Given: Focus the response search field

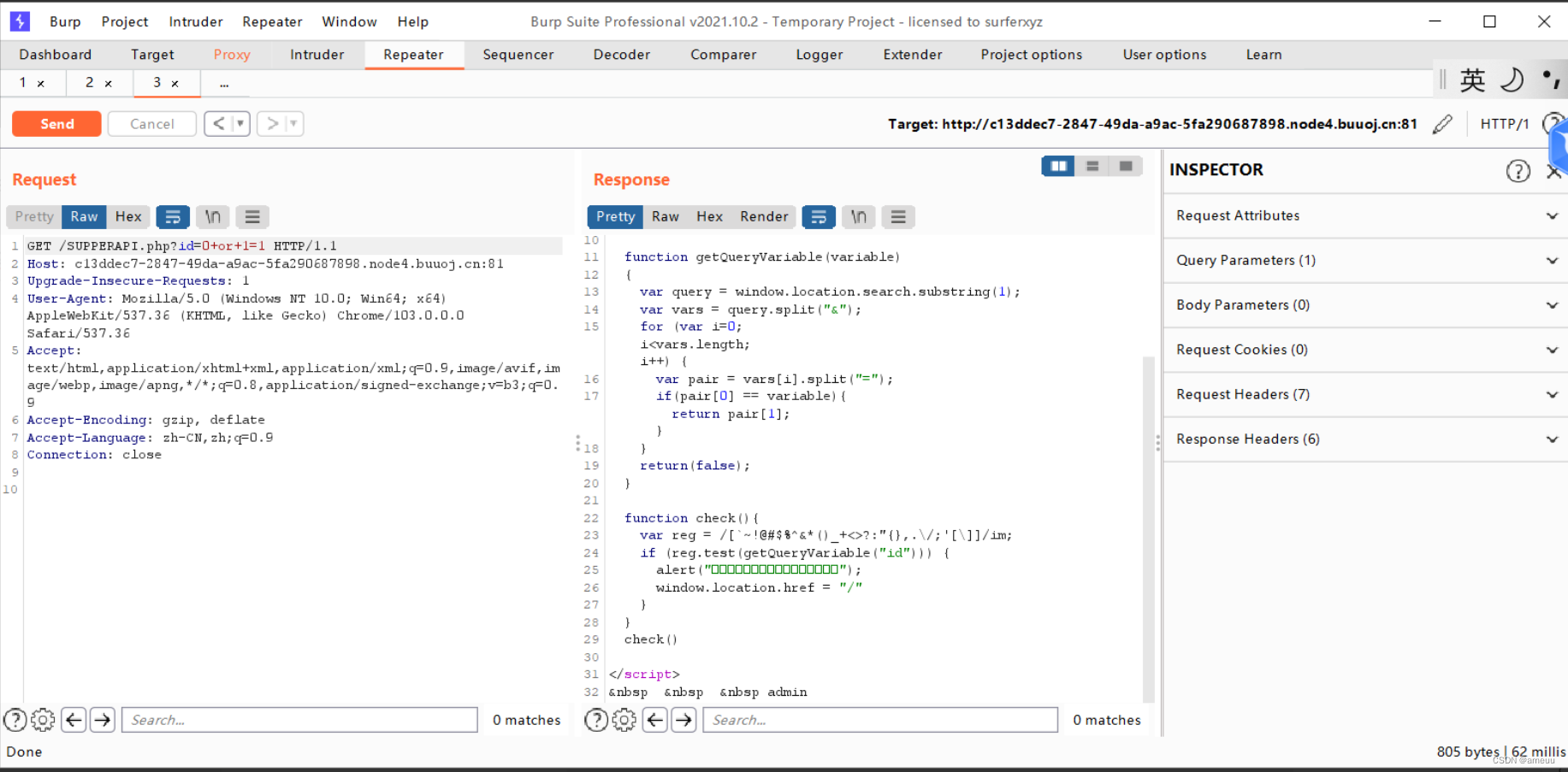Looking at the screenshot, I should (x=880, y=720).
